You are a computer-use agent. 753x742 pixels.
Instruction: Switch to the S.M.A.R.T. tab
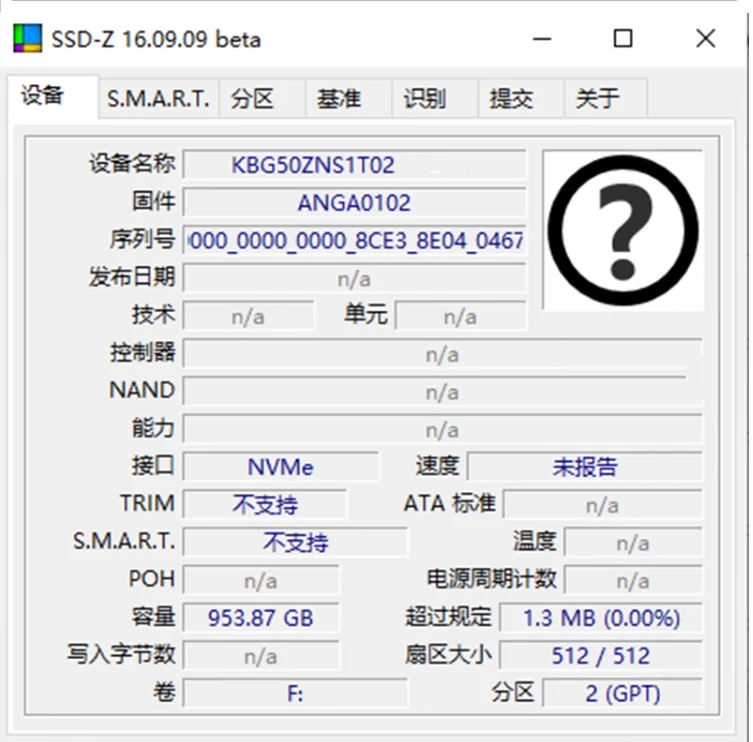pyautogui.click(x=158, y=99)
